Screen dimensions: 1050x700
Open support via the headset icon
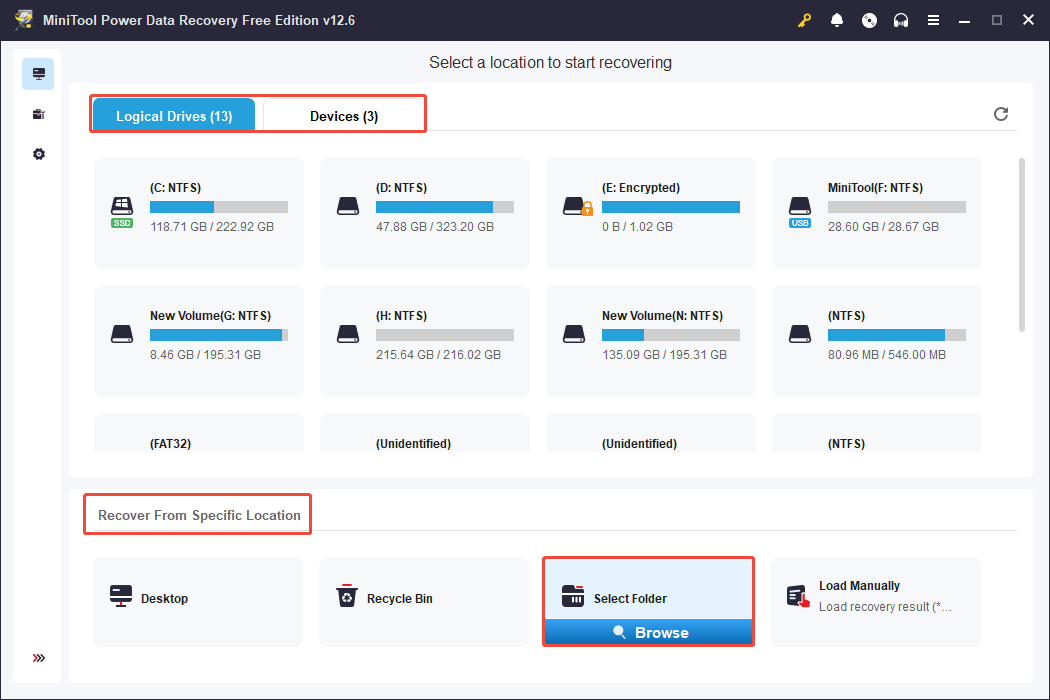point(901,19)
